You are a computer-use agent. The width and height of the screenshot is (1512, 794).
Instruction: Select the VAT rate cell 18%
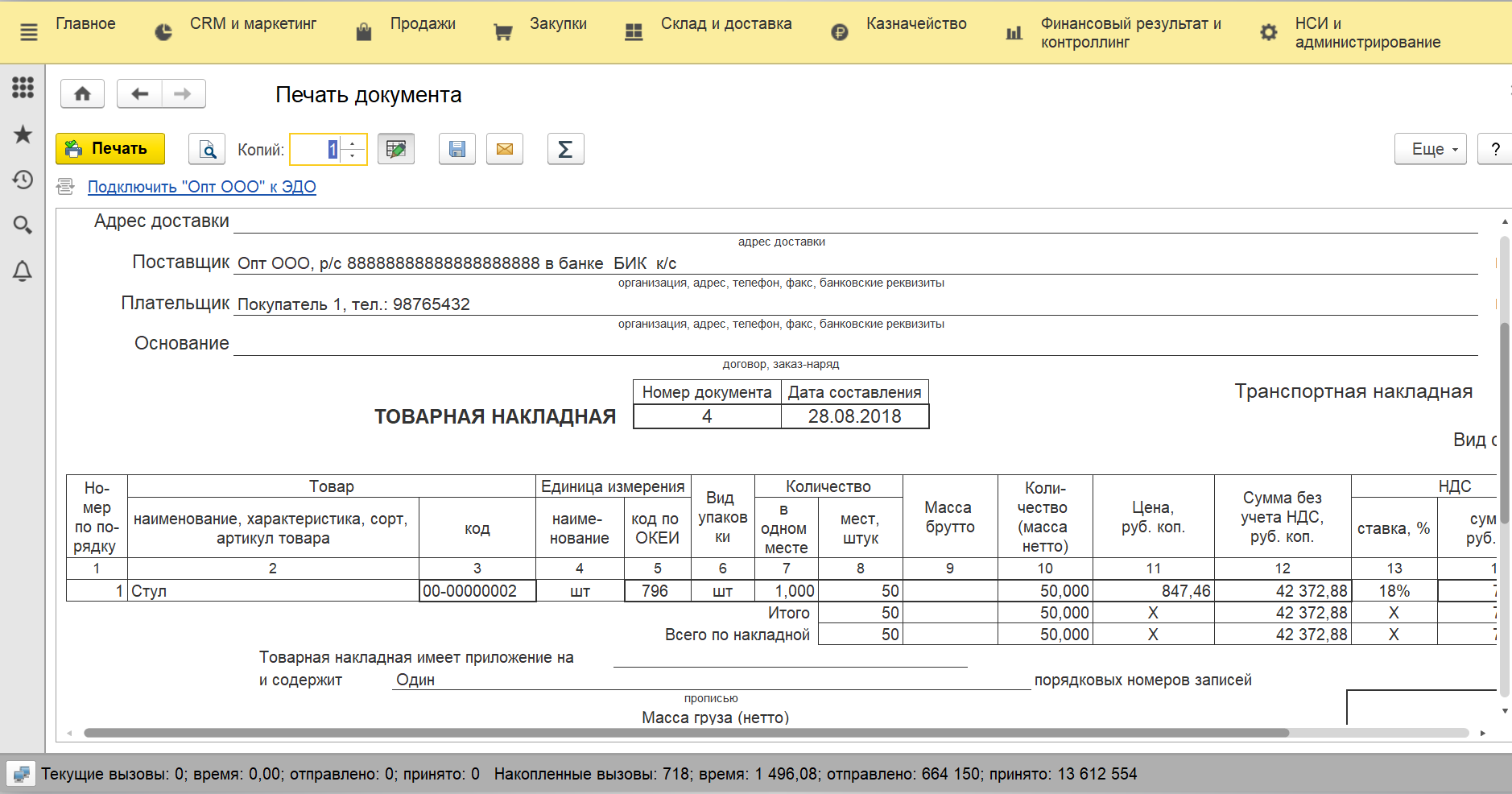tap(1394, 591)
